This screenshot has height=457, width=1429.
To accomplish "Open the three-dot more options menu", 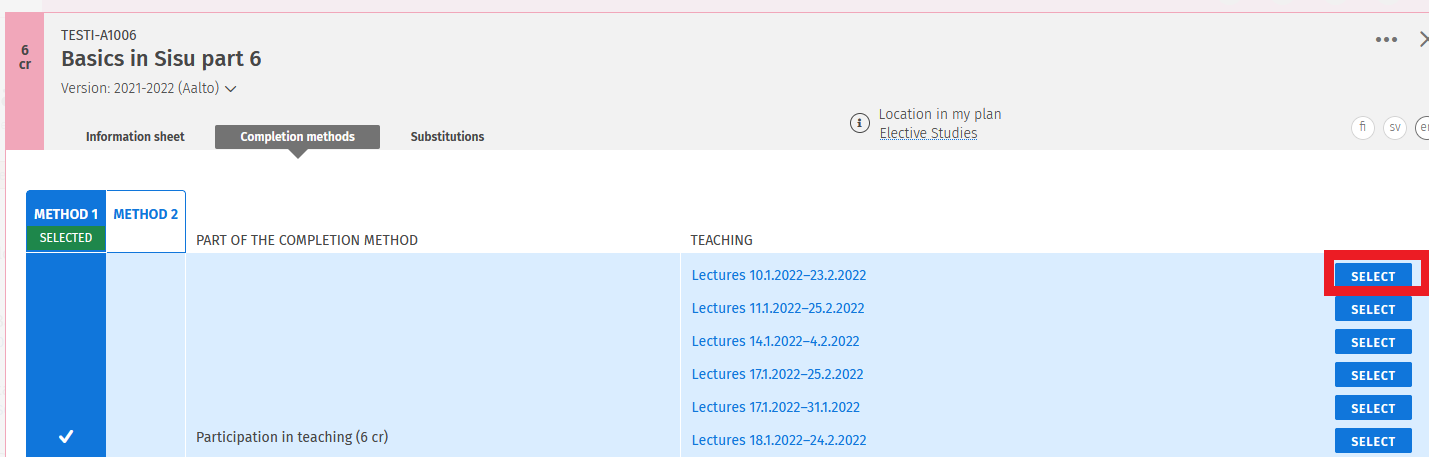I will click(x=1385, y=40).
